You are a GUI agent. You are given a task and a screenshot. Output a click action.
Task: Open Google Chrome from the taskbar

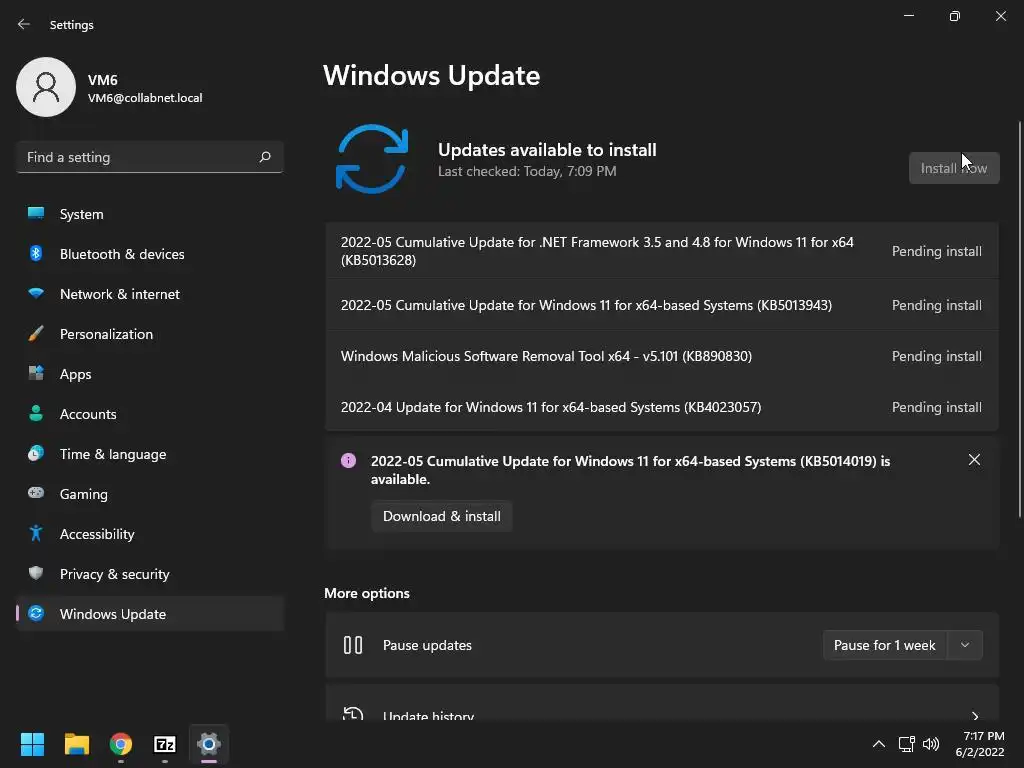(x=120, y=744)
